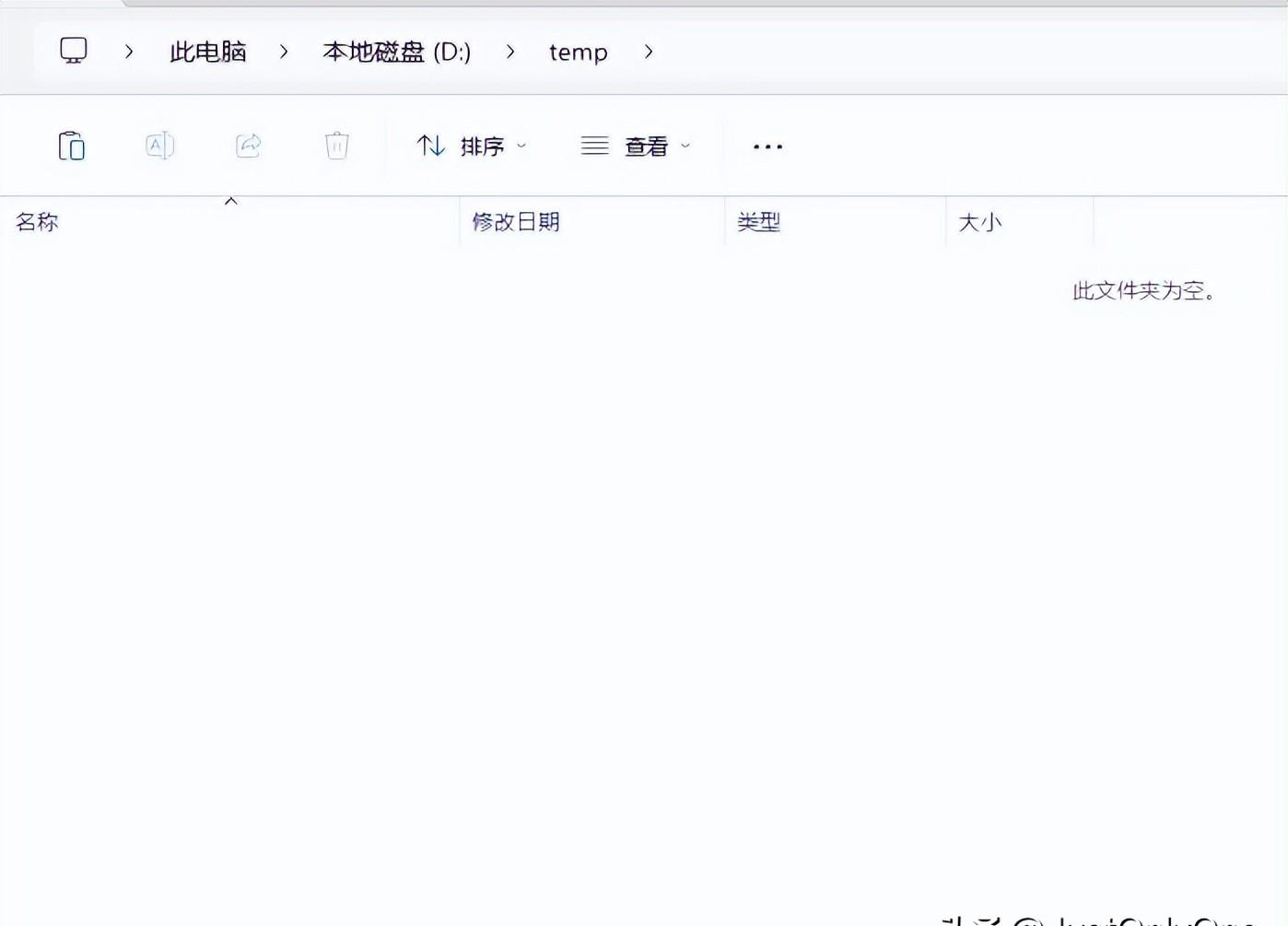Sort by the 类型 column header
1288x926 pixels.
coord(836,222)
